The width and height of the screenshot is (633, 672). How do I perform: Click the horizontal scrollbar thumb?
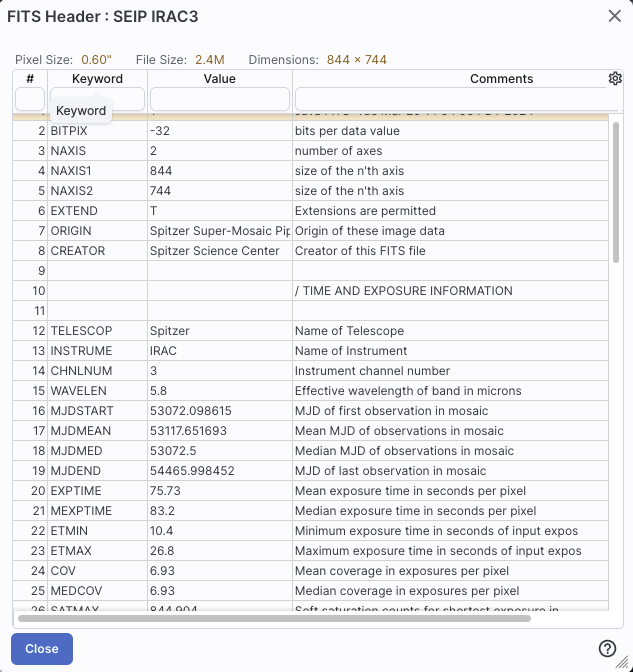[x=274, y=618]
